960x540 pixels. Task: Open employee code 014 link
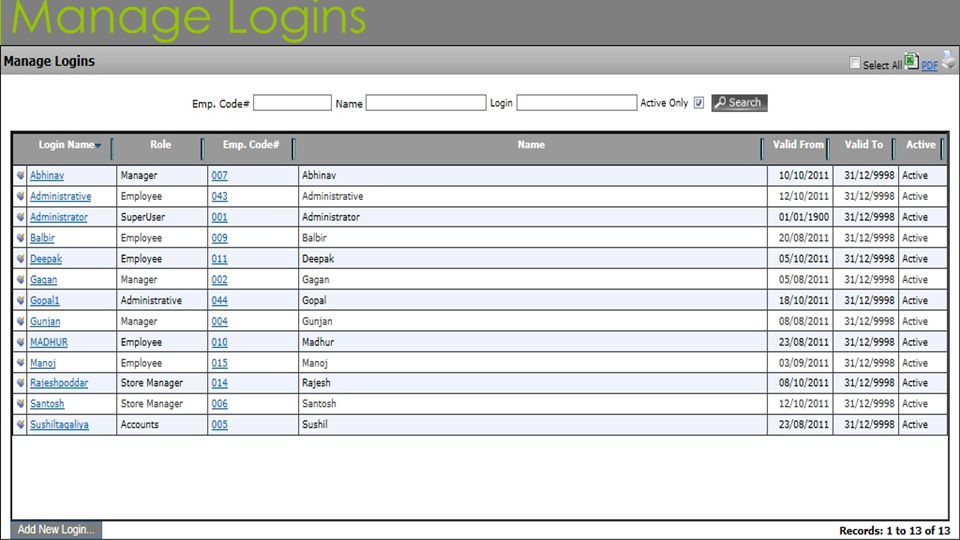220,383
